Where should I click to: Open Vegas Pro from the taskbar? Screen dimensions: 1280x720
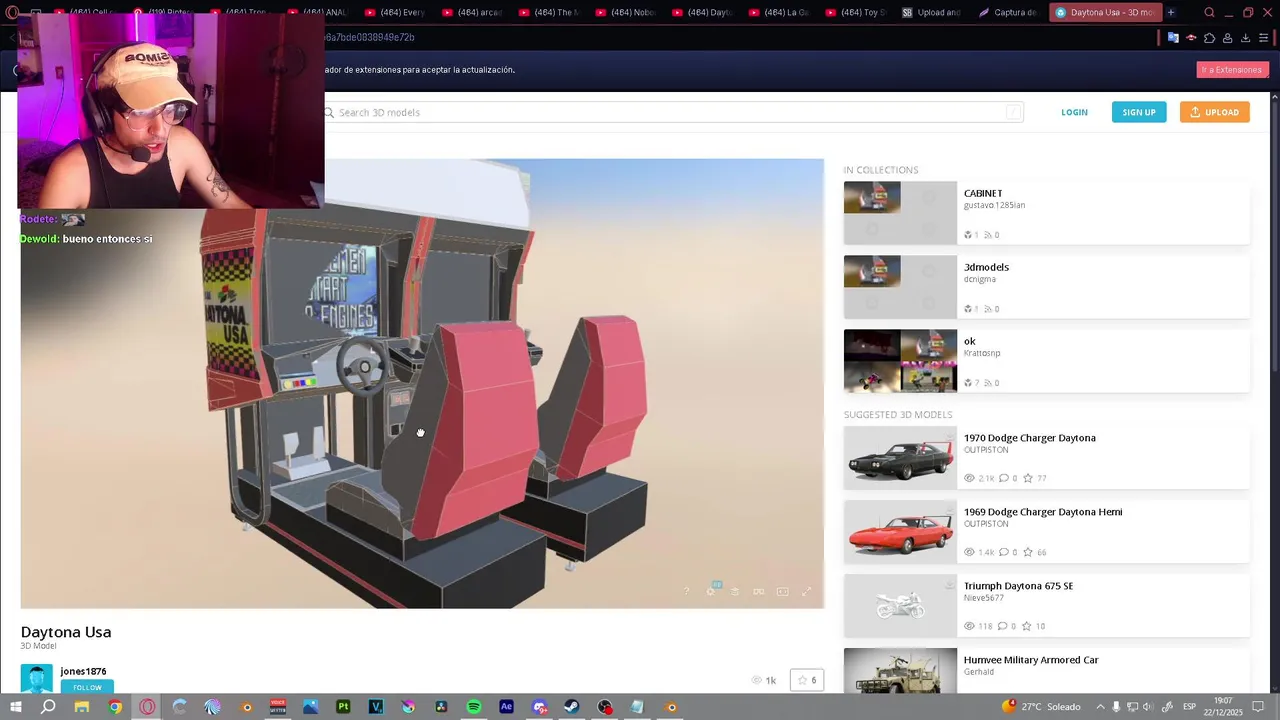(376, 707)
